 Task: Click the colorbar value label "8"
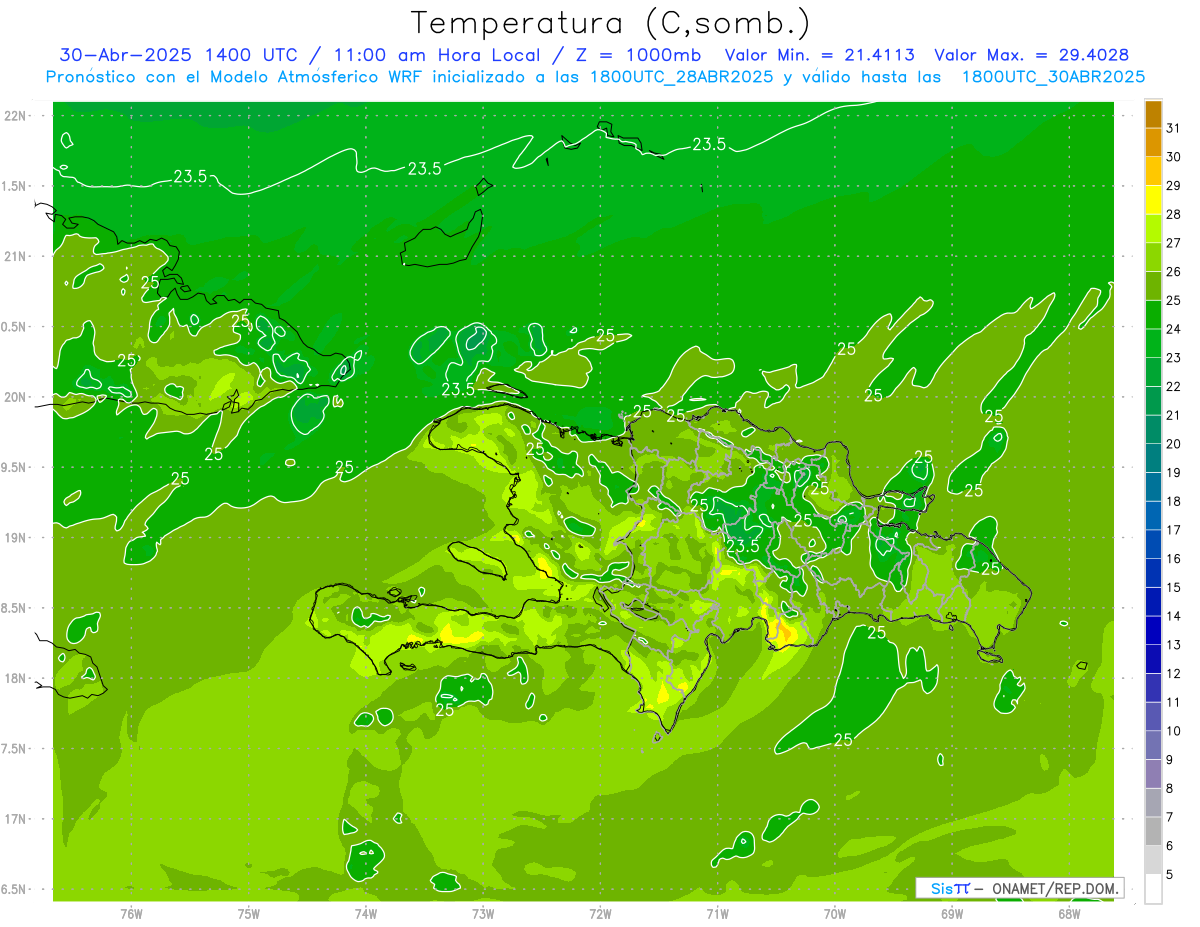(x=1170, y=788)
